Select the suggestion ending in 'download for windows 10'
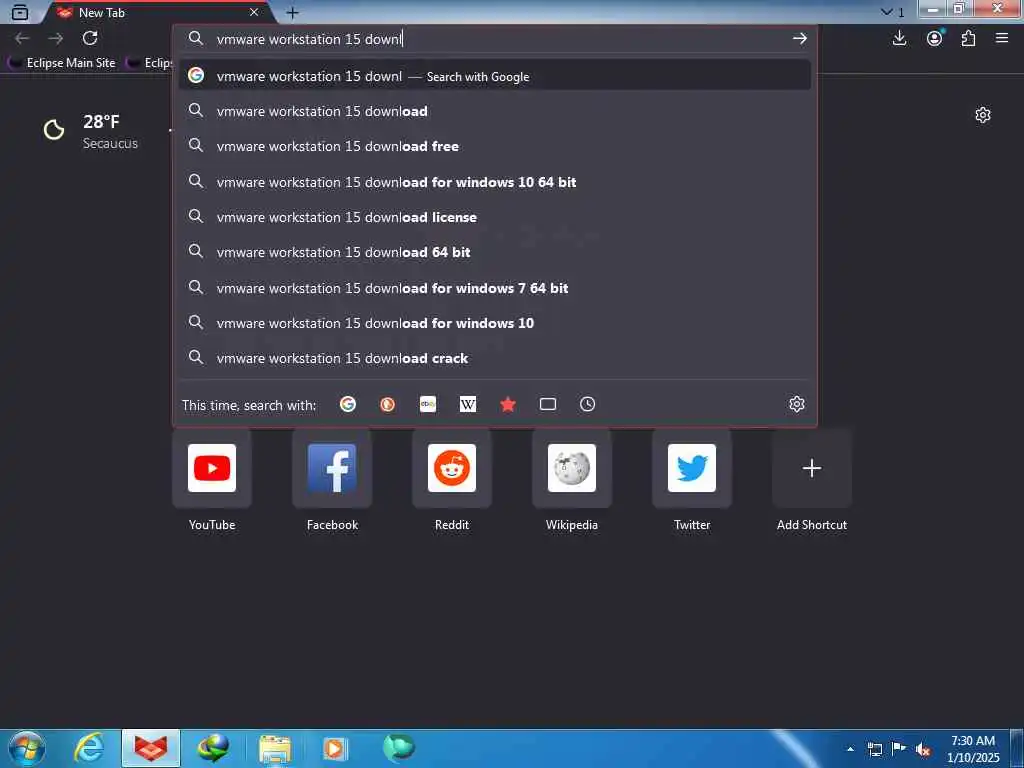This screenshot has height=768, width=1024. (x=494, y=323)
